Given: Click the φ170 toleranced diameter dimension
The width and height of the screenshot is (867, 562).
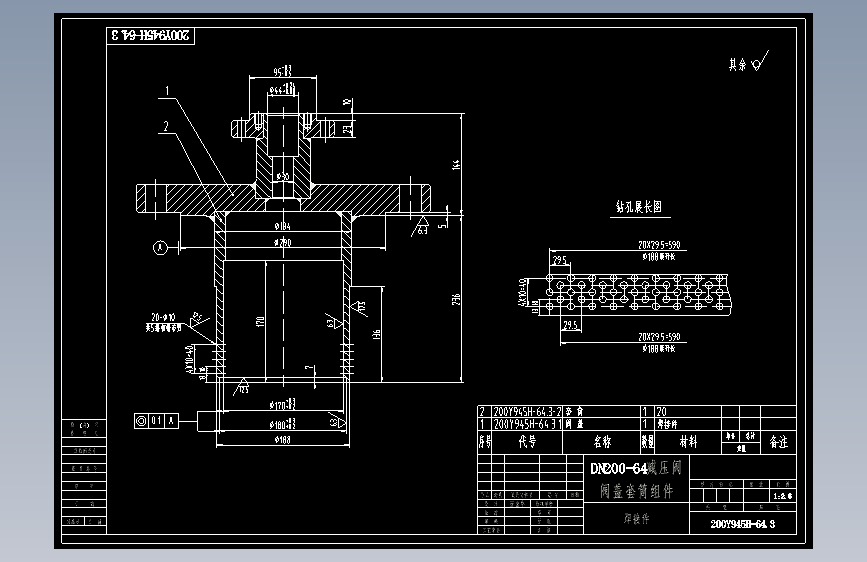Looking at the screenshot, I should coord(283,405).
